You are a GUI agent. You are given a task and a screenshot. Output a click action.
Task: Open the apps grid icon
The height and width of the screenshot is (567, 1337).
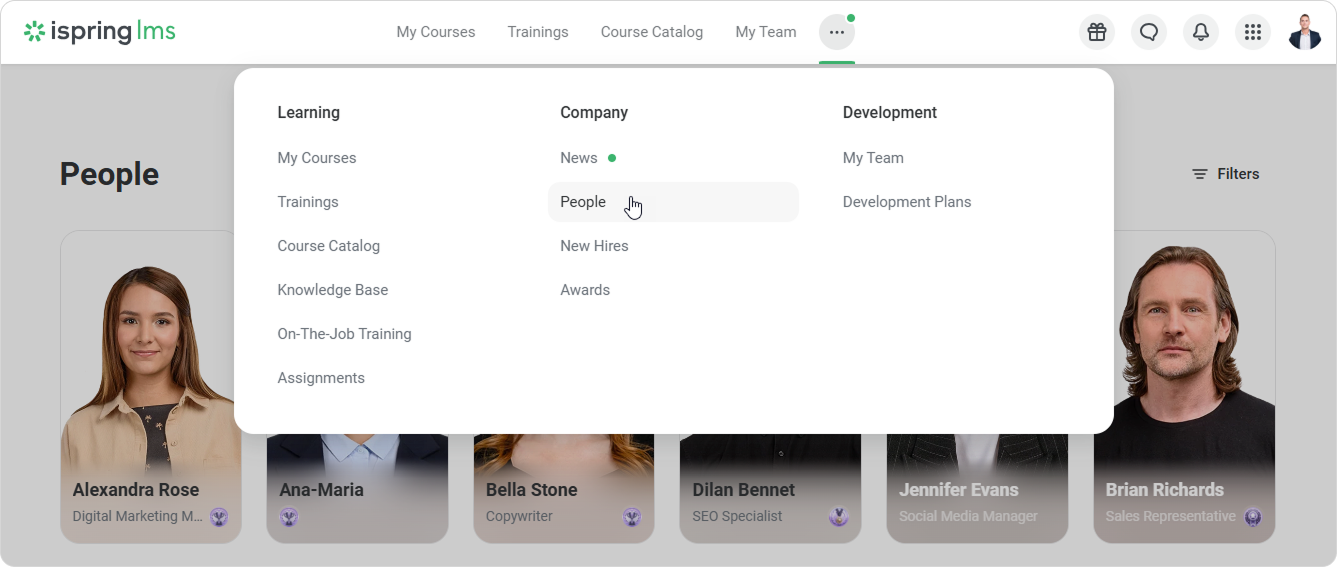tap(1253, 32)
